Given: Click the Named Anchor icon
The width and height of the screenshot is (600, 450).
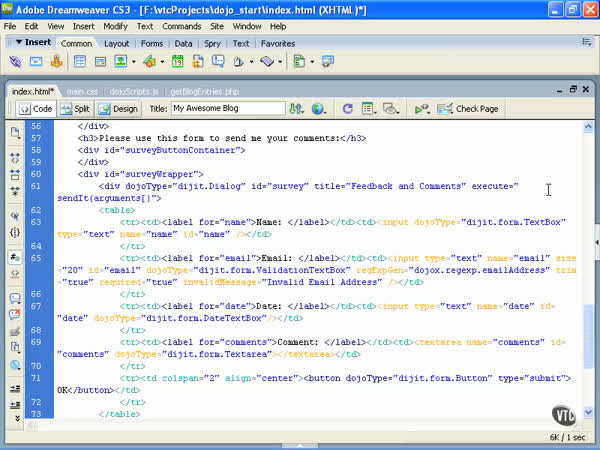Looking at the screenshot, I should pyautogui.click(x=58, y=62).
